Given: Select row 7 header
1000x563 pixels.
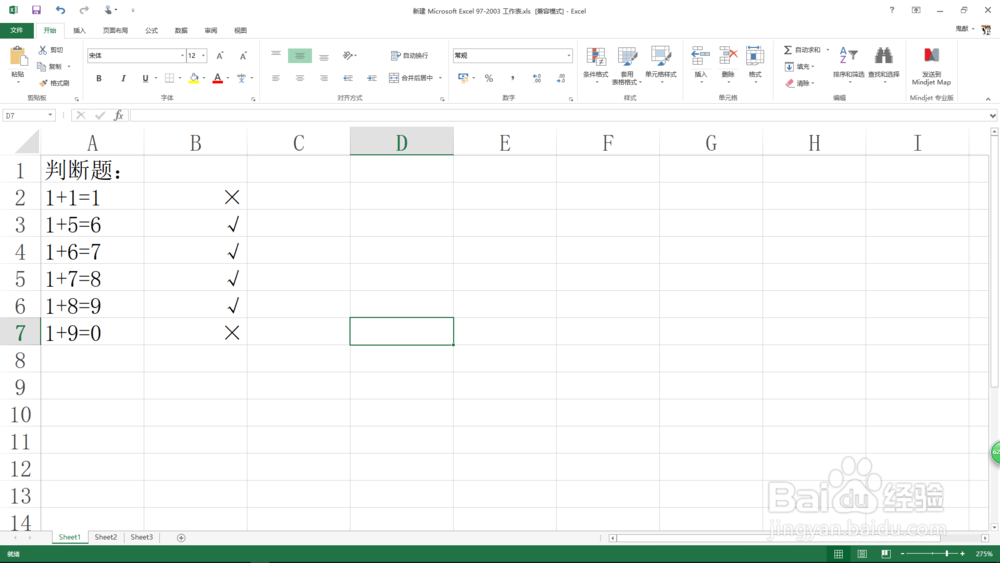Looking at the screenshot, I should tap(20, 332).
